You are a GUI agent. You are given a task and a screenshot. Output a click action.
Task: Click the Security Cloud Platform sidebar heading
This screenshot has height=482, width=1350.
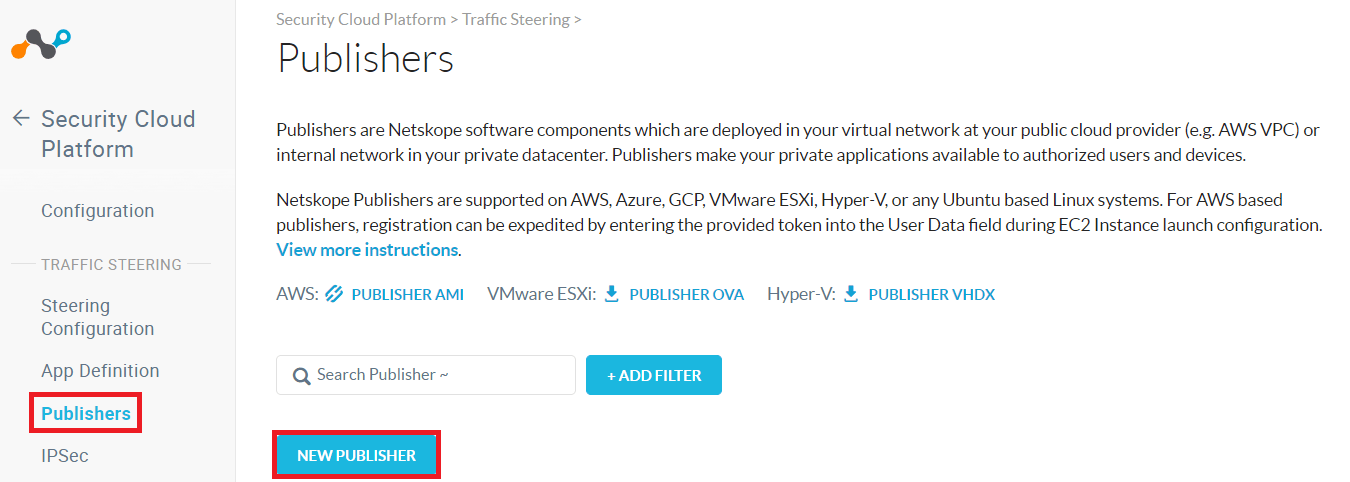[x=118, y=134]
